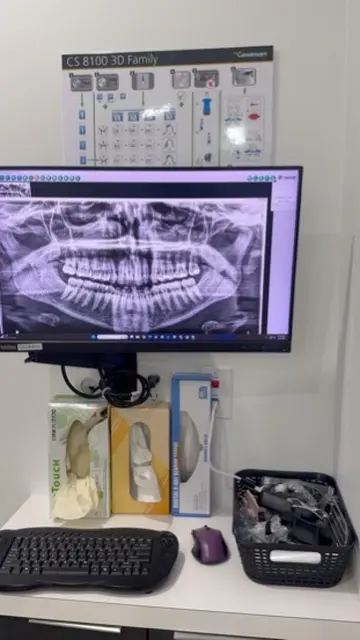Select the small X-ray thumbnail at top-left
Image resolution: width=360 pixels, height=640 pixels.
[15, 190]
